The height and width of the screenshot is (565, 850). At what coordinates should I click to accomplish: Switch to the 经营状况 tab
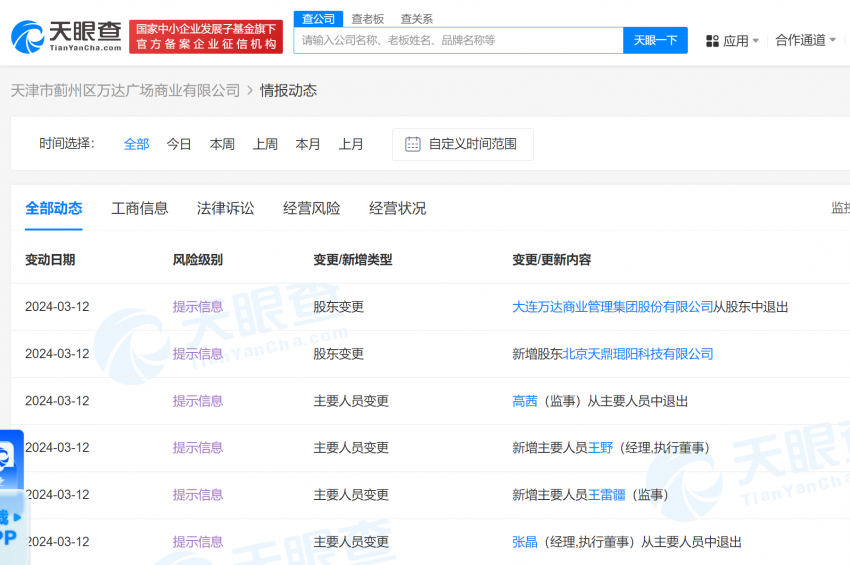pos(397,208)
